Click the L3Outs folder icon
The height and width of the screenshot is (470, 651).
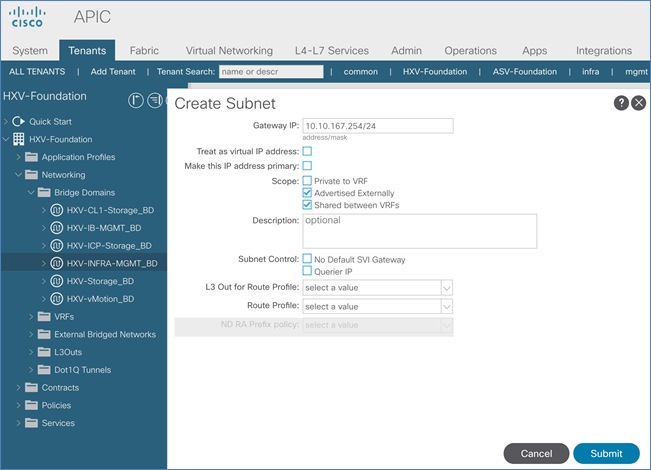[x=44, y=352]
